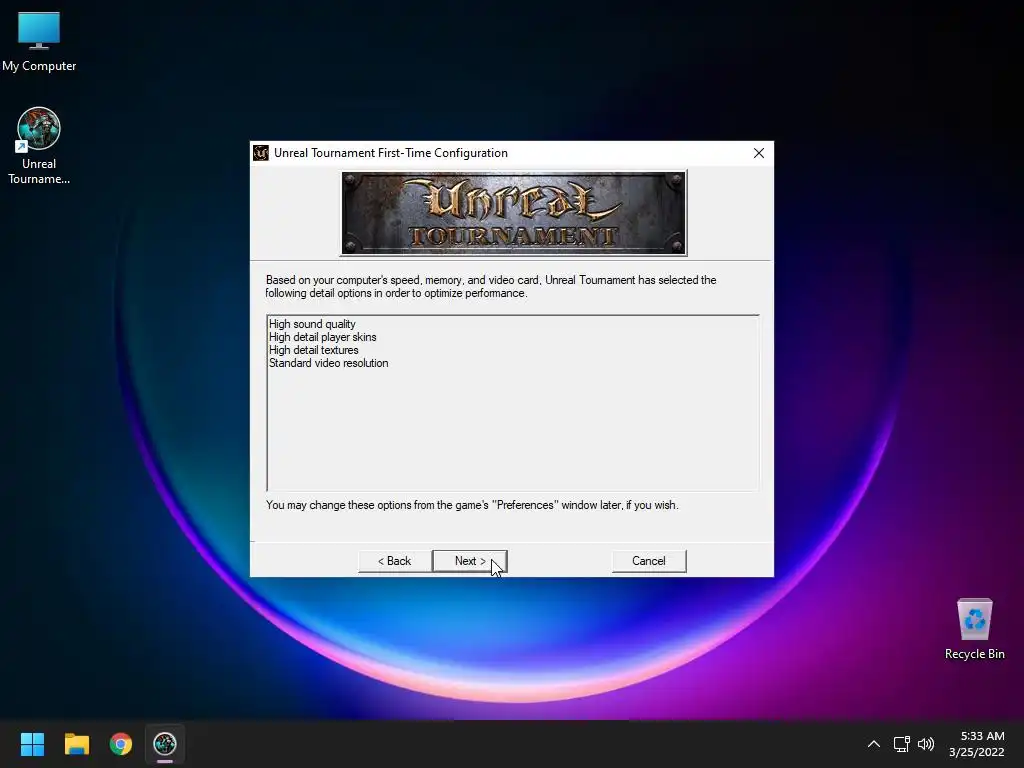This screenshot has height=768, width=1024.
Task: Launch File Explorer from taskbar
Action: coord(76,744)
